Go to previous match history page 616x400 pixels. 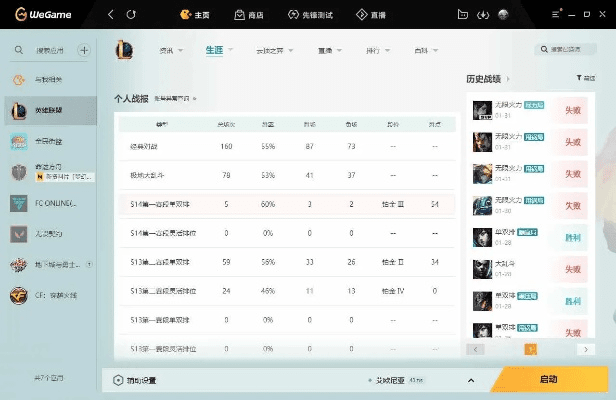point(475,349)
